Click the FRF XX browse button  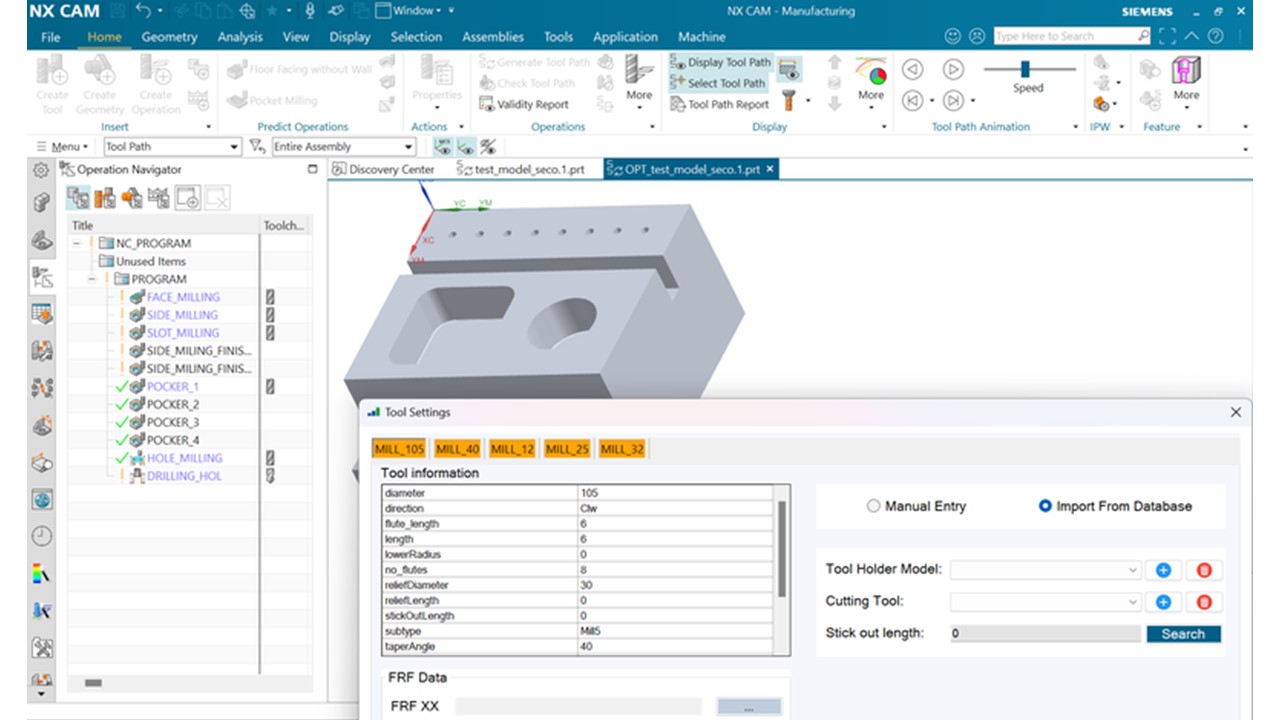coord(749,705)
